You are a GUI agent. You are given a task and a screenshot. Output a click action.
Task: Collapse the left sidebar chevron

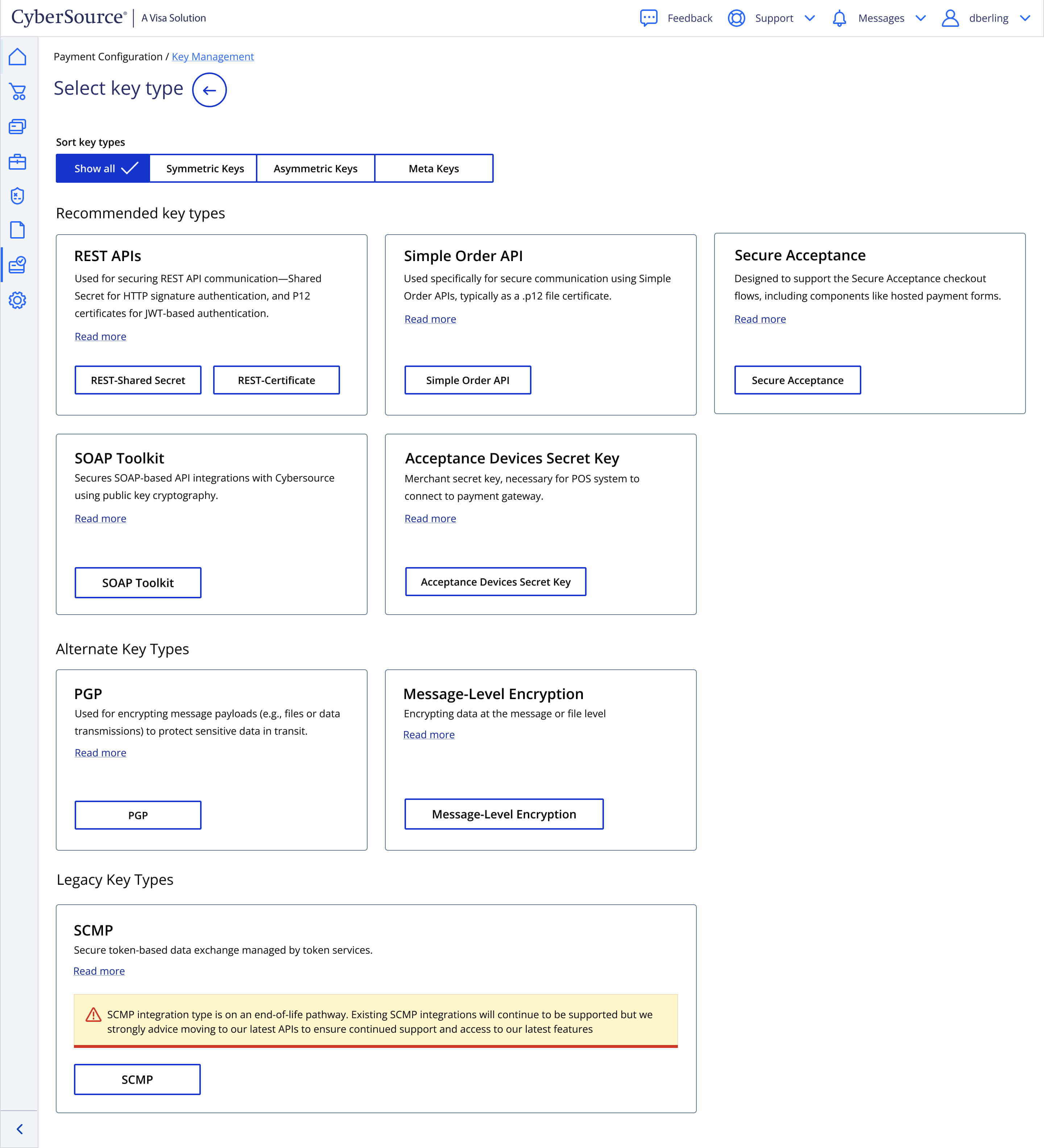[19, 1129]
